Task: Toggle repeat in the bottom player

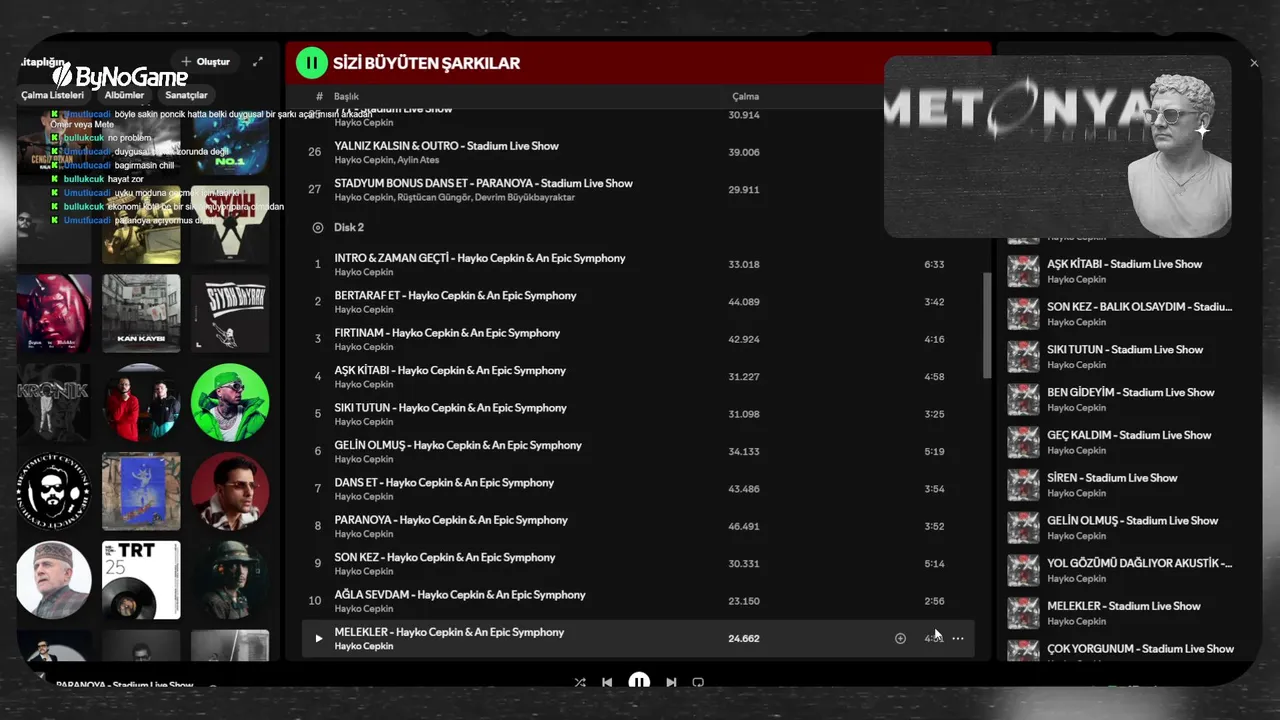Action: point(698,682)
